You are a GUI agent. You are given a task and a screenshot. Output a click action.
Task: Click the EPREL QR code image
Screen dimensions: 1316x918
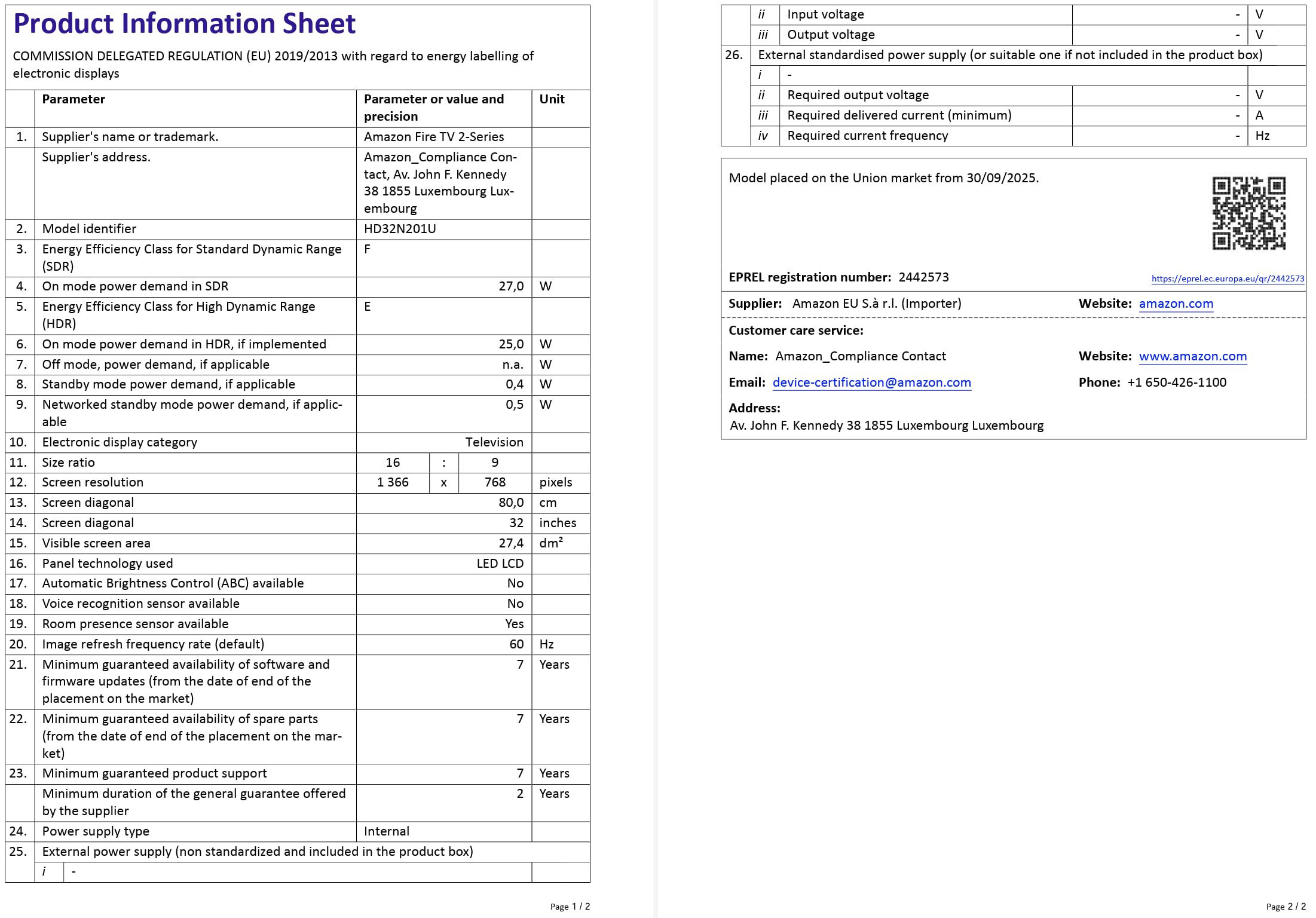click(x=1249, y=213)
